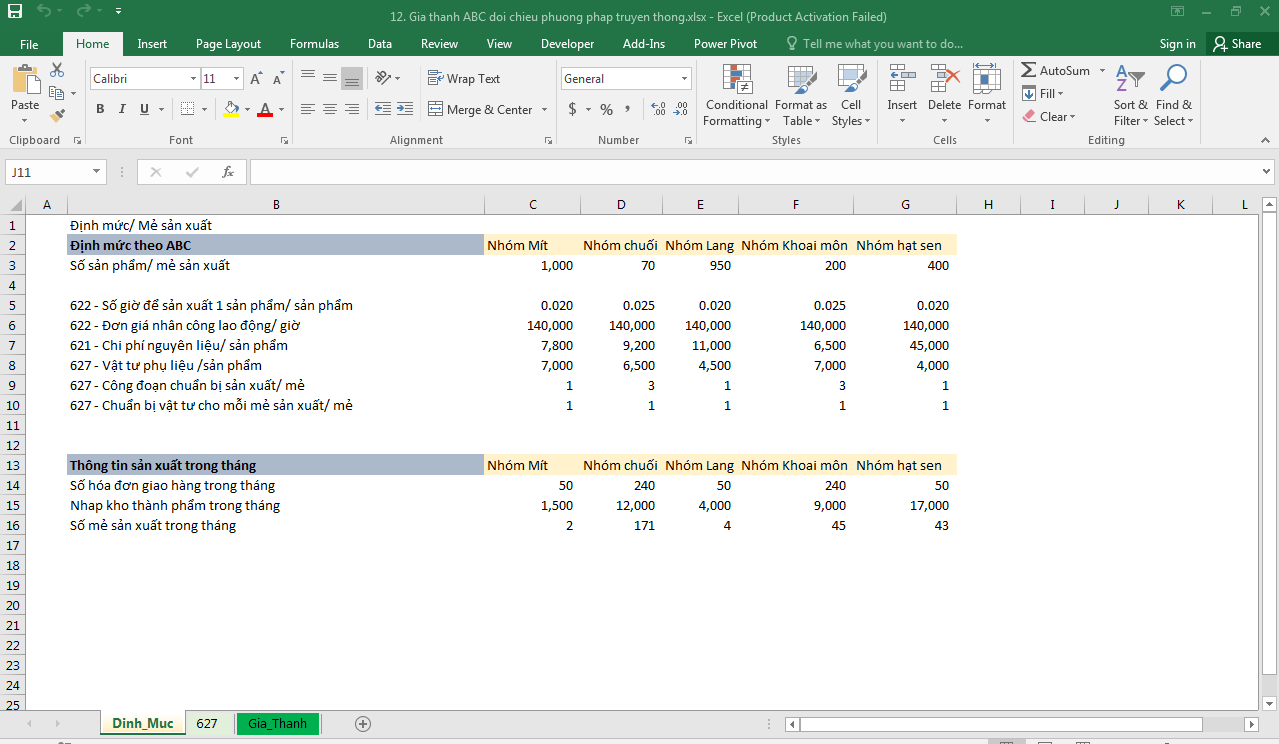The width and height of the screenshot is (1279, 744).
Task: Cut selection with the scissors icon
Action: [x=57, y=70]
